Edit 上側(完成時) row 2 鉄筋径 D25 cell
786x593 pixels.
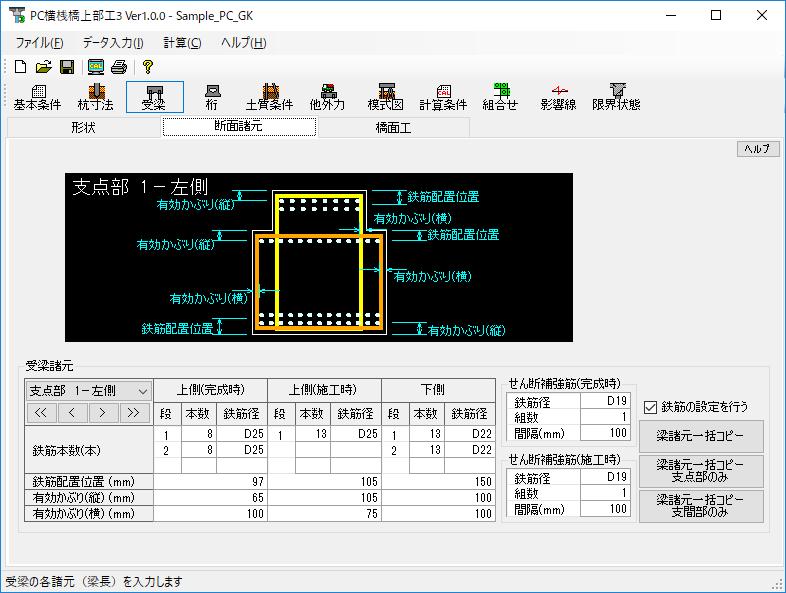[x=242, y=450]
